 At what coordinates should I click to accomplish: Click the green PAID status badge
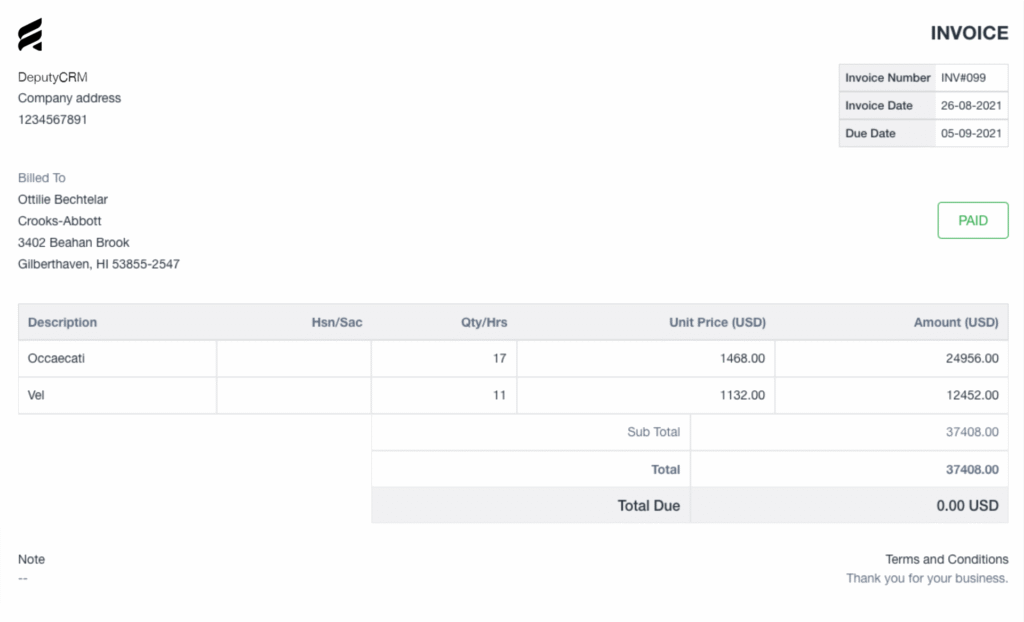pos(972,220)
